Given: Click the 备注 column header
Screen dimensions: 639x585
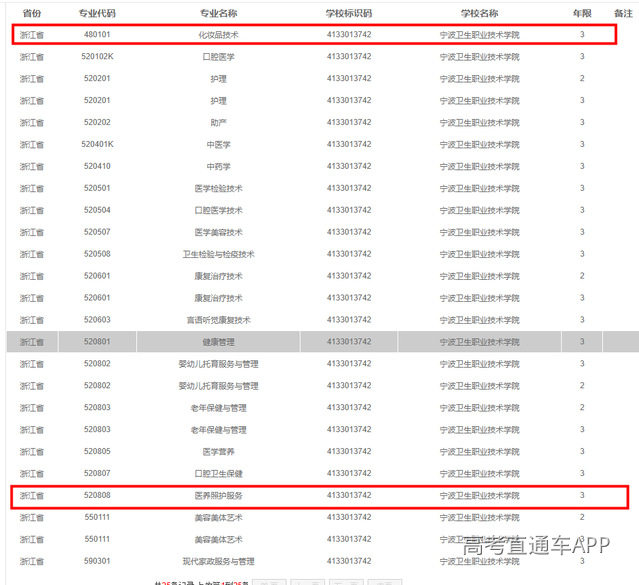Looking at the screenshot, I should coord(623,13).
